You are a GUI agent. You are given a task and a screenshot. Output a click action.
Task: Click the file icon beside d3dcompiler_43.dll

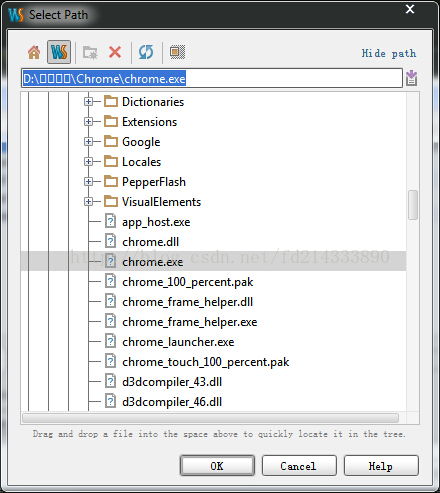110,381
